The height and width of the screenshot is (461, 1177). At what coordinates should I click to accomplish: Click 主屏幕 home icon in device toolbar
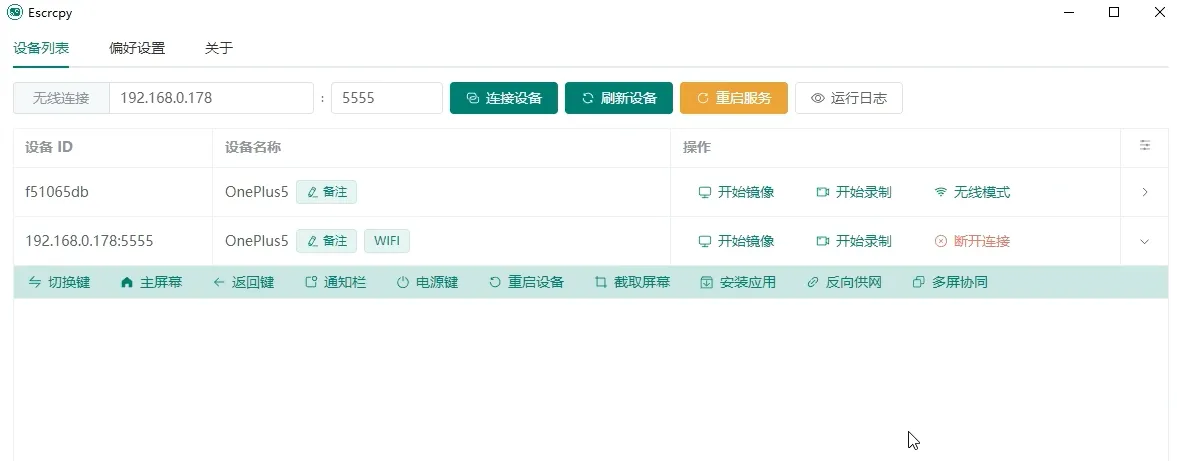pyautogui.click(x=151, y=282)
